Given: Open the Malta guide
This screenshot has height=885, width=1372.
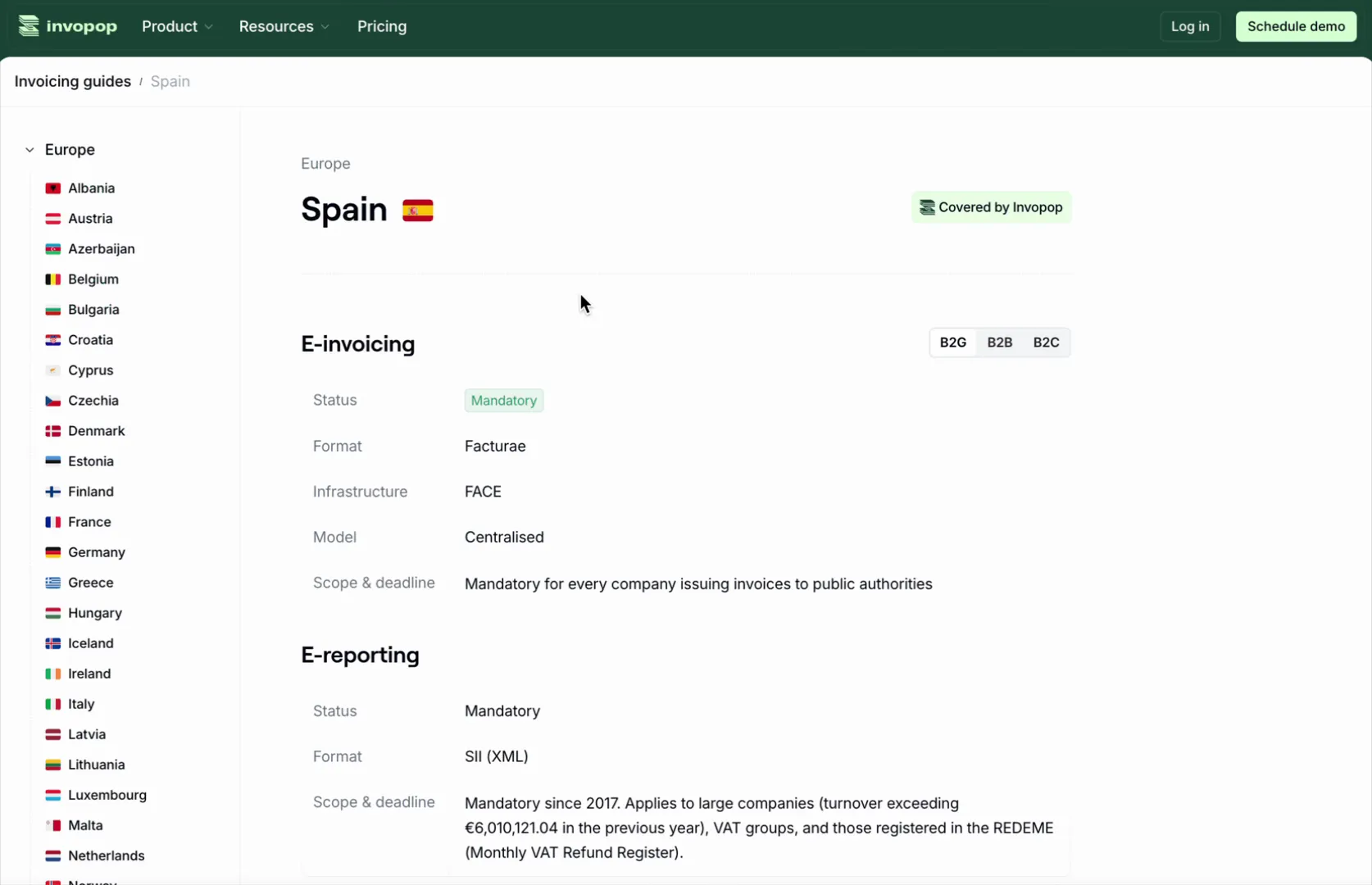Looking at the screenshot, I should [85, 825].
